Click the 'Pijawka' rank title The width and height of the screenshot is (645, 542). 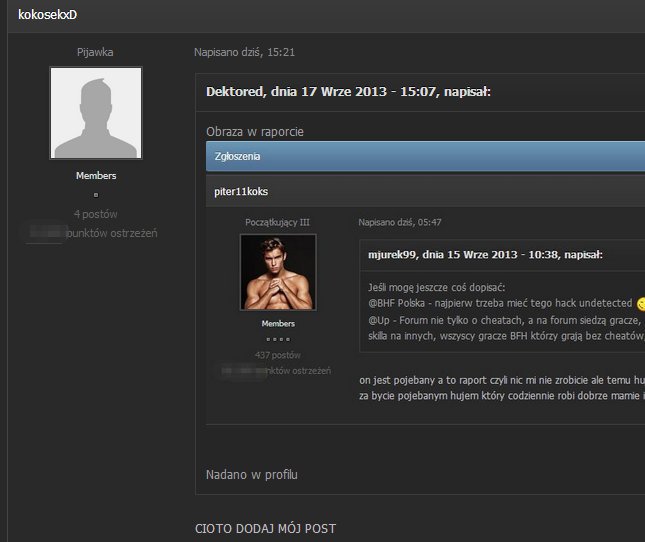point(95,52)
